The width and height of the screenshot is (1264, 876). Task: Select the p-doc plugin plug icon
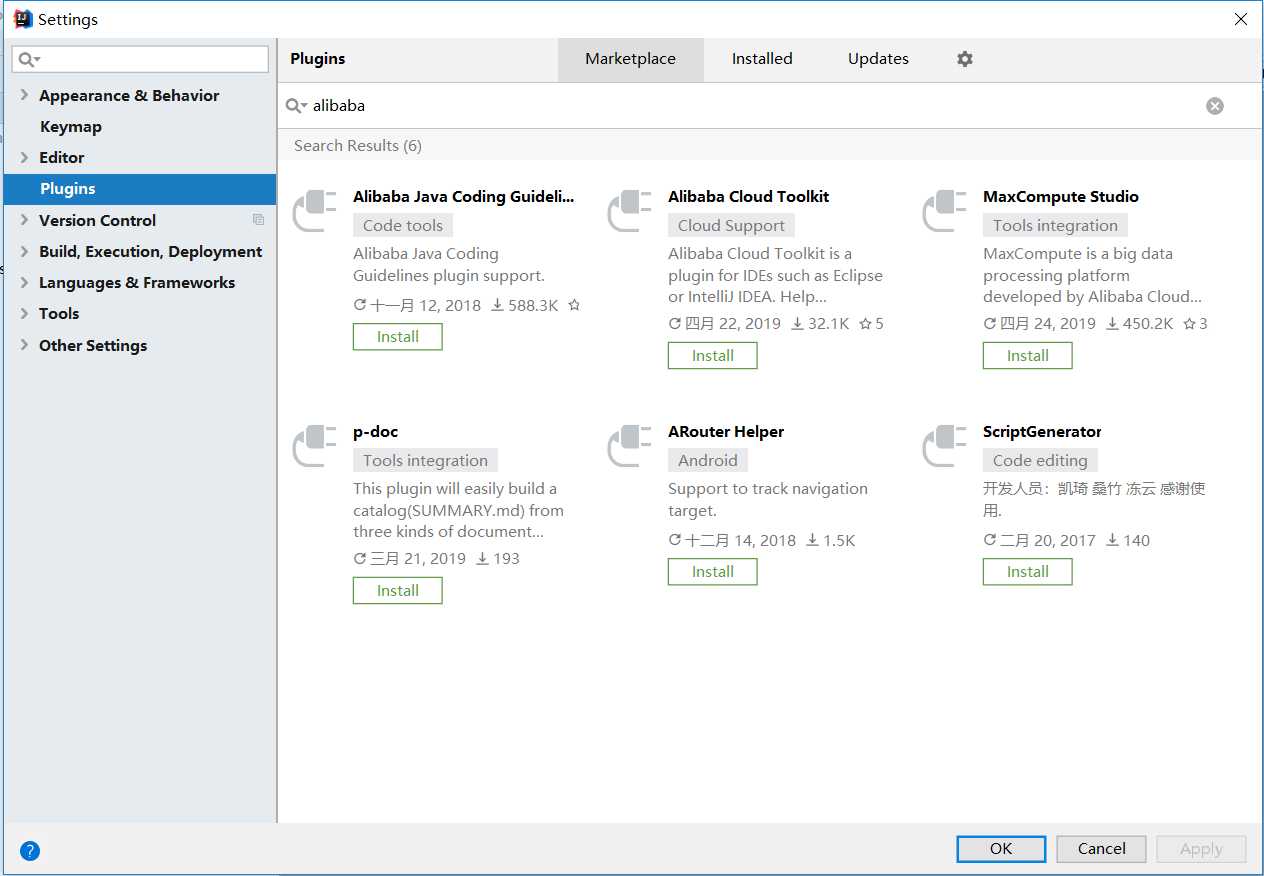(x=315, y=445)
